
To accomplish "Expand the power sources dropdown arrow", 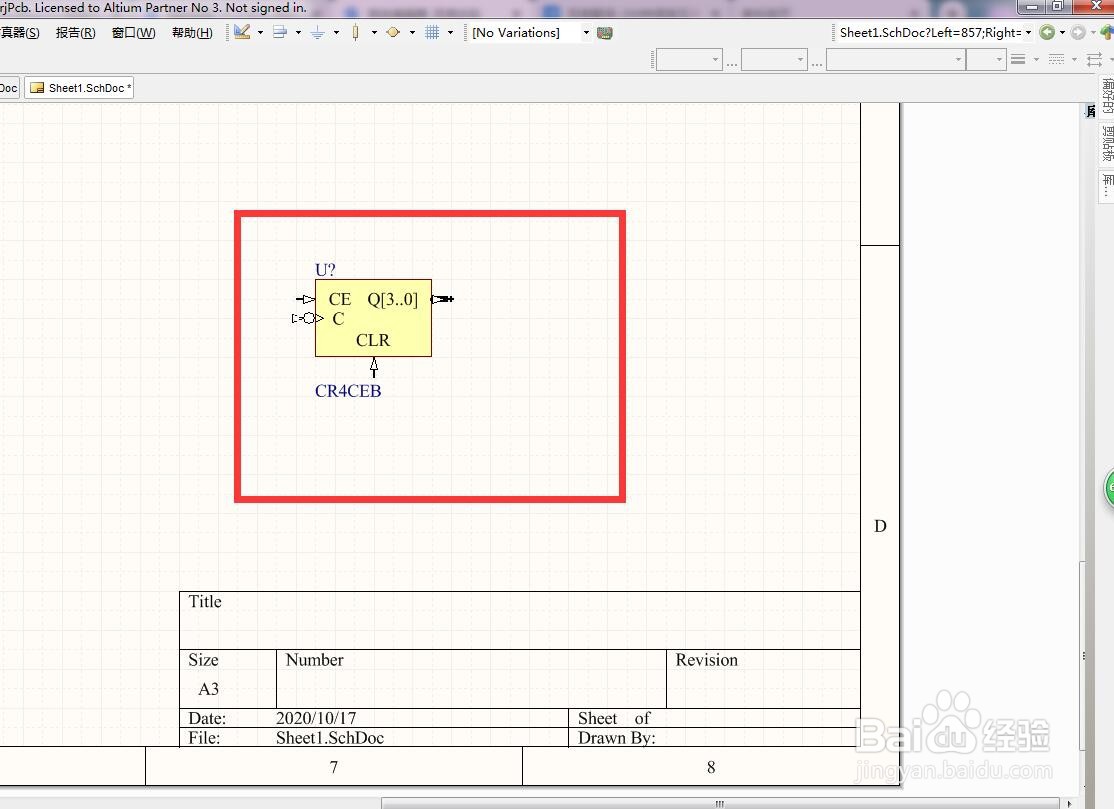I will (x=336, y=32).
